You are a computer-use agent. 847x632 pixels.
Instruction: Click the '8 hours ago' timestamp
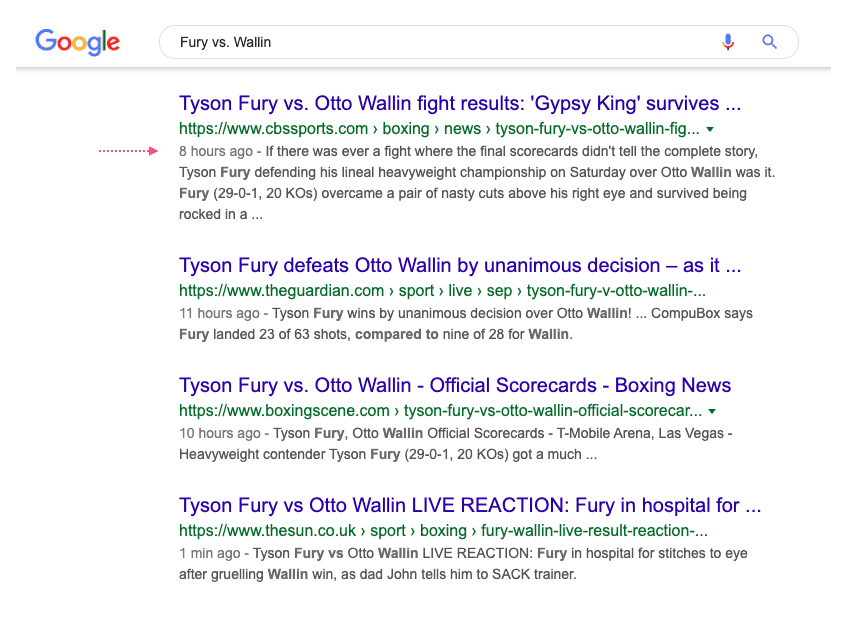pos(215,152)
